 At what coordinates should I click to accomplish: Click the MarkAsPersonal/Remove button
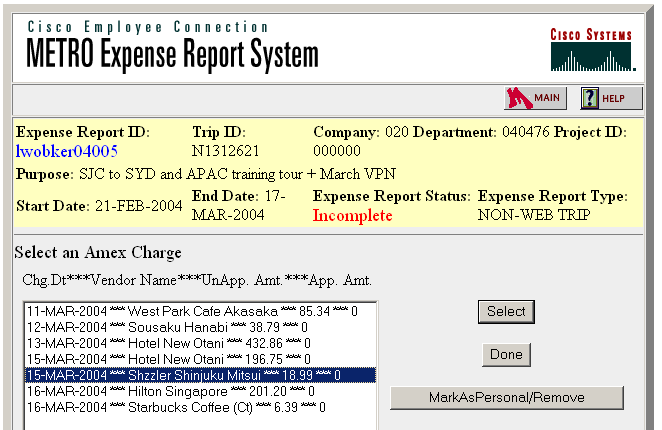point(507,398)
